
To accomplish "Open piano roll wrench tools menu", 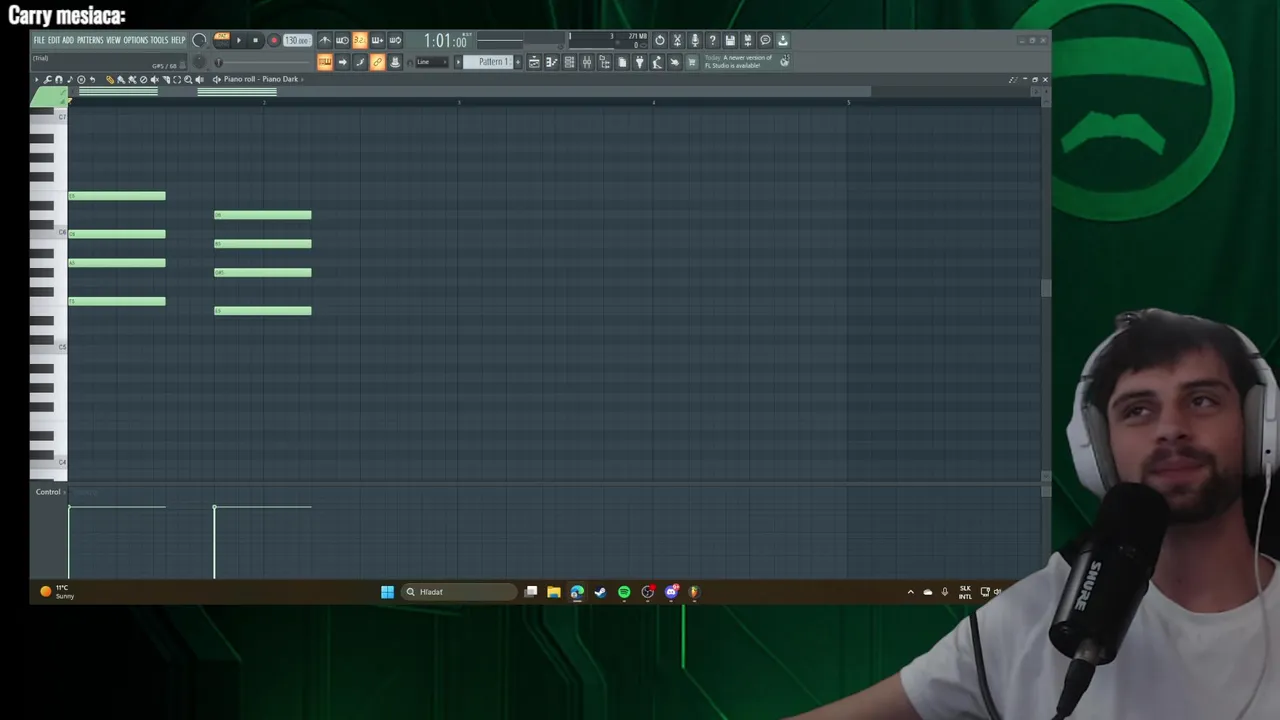I will pos(47,79).
